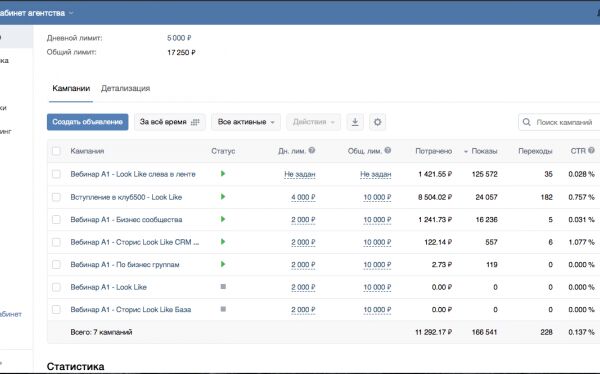
Task: Toggle play status of Вступление в клуб500
Action: pyautogui.click(x=223, y=197)
